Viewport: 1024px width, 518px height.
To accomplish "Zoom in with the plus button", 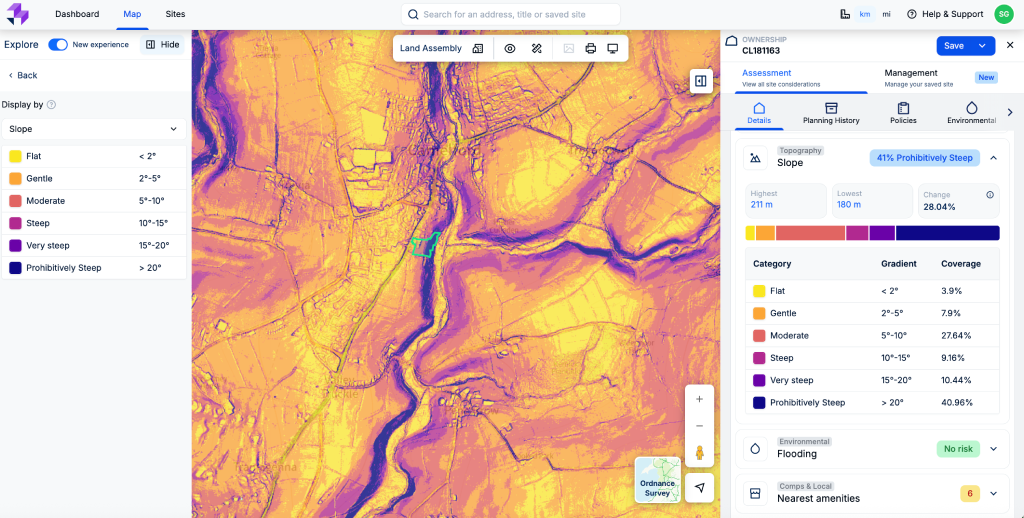I will click(x=699, y=399).
